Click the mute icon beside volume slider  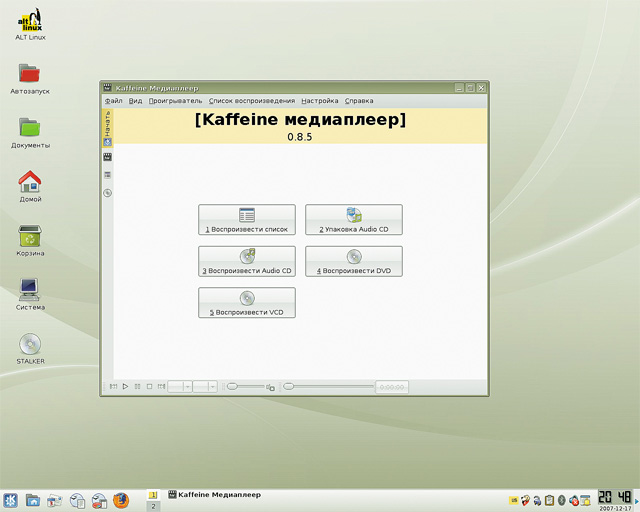coord(270,387)
